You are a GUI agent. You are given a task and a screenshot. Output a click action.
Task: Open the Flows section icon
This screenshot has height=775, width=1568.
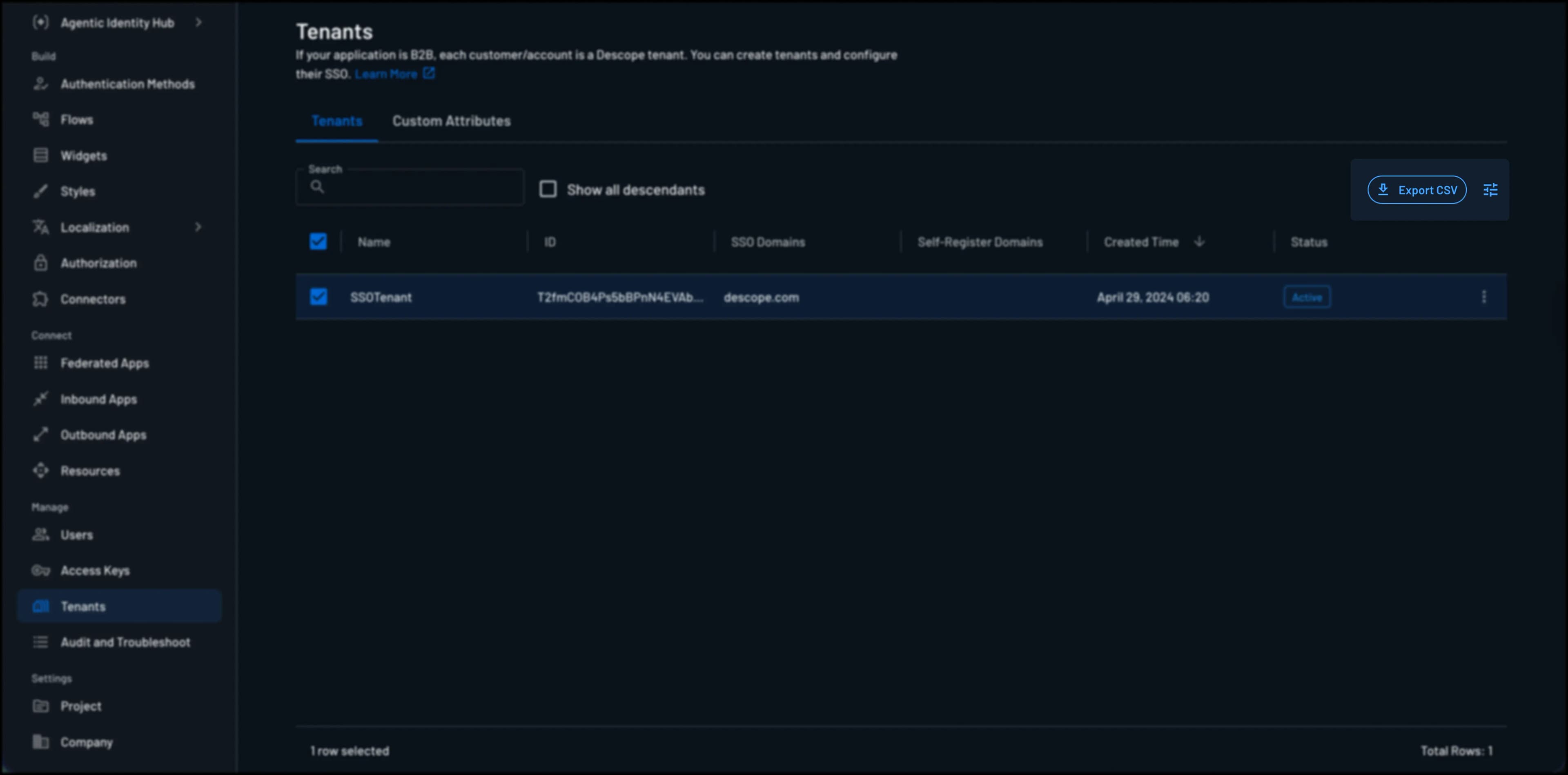pyautogui.click(x=40, y=119)
